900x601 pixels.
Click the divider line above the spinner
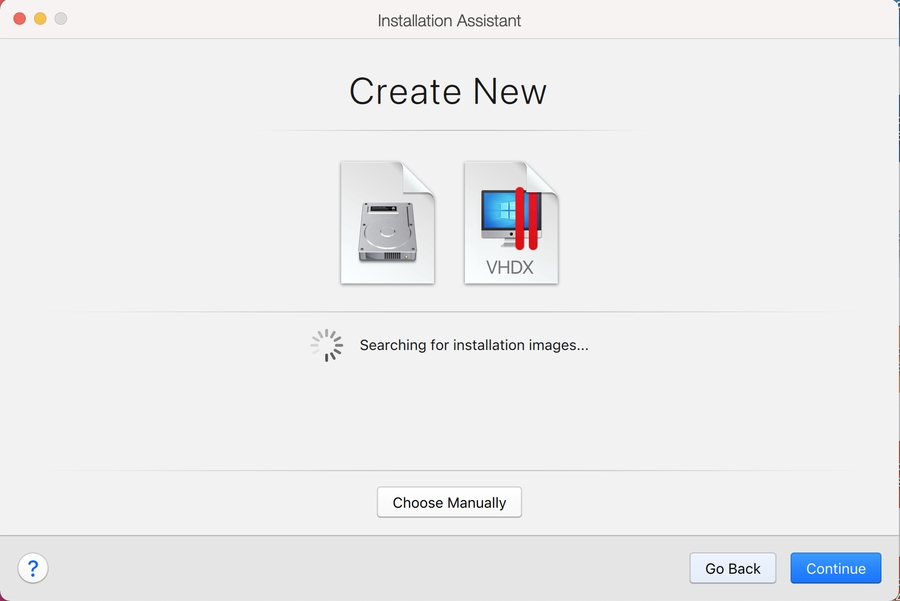point(449,311)
